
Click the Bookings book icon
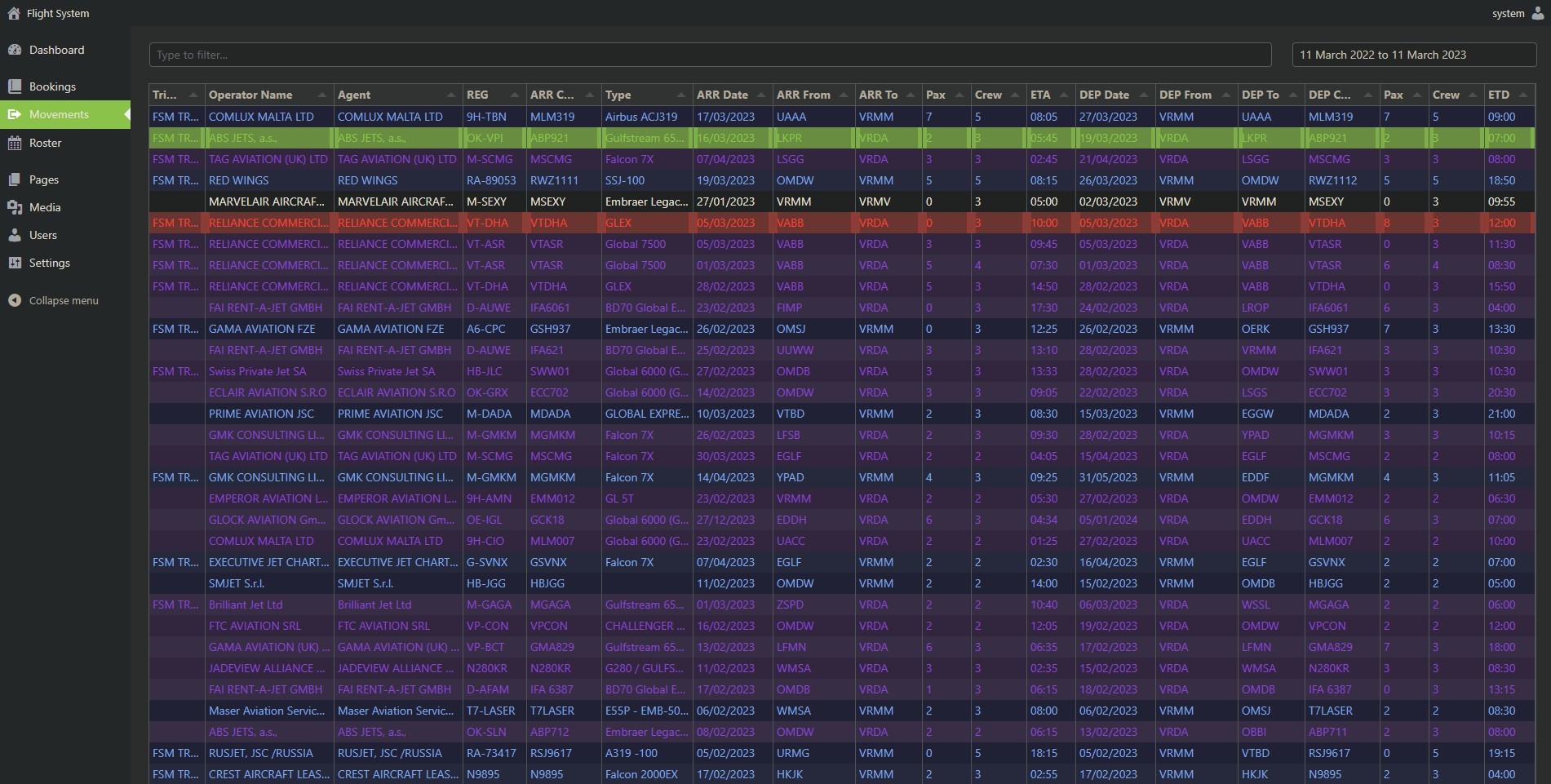pos(14,86)
